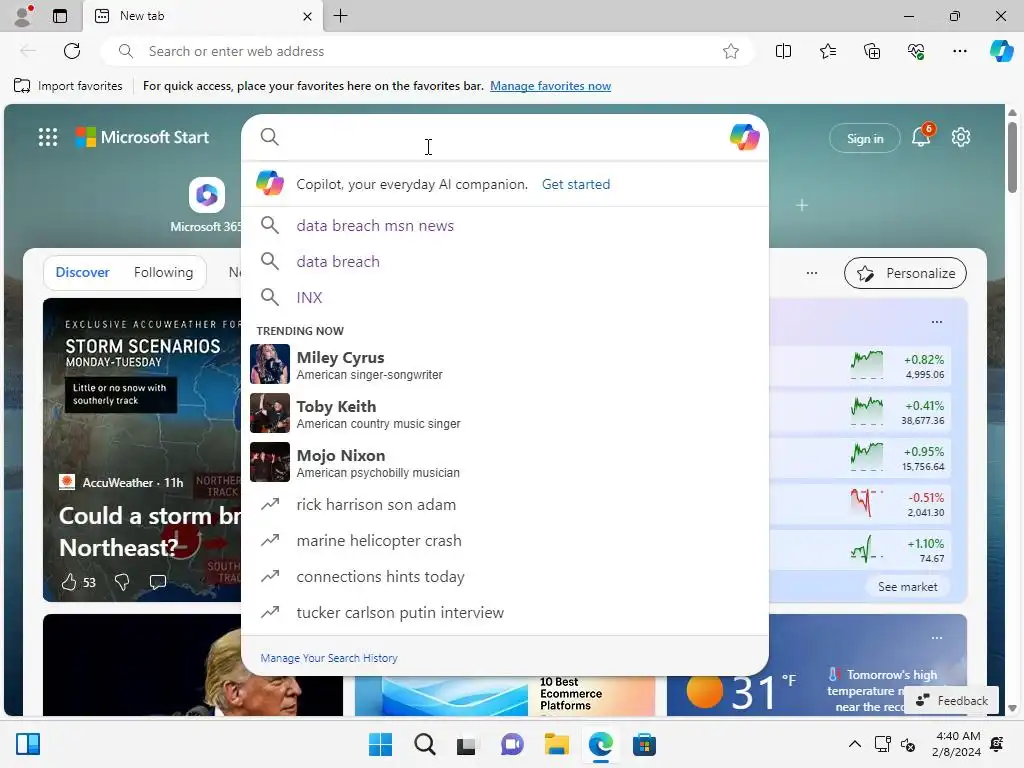
Task: Open AccuWeather storm story headline
Action: tap(149, 532)
